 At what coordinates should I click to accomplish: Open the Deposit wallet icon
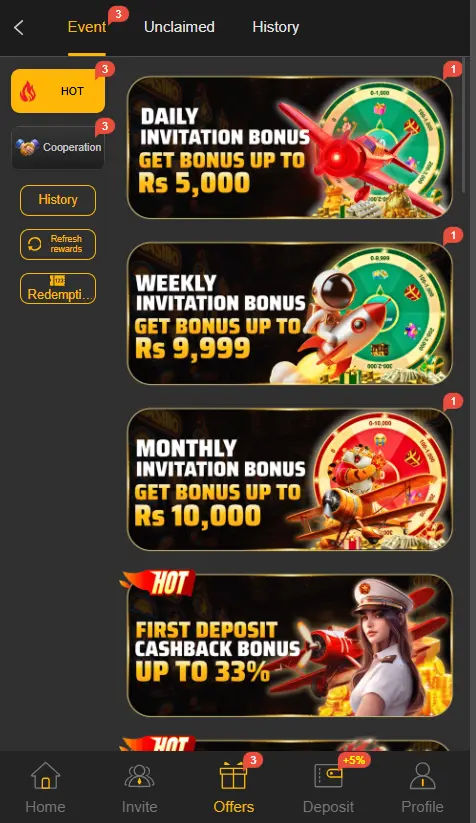[x=328, y=776]
